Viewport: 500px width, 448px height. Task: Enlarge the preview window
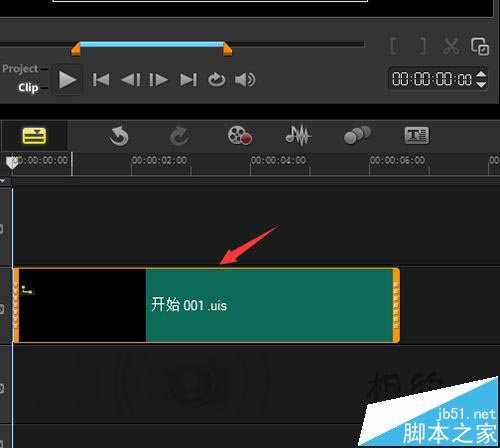[480, 46]
